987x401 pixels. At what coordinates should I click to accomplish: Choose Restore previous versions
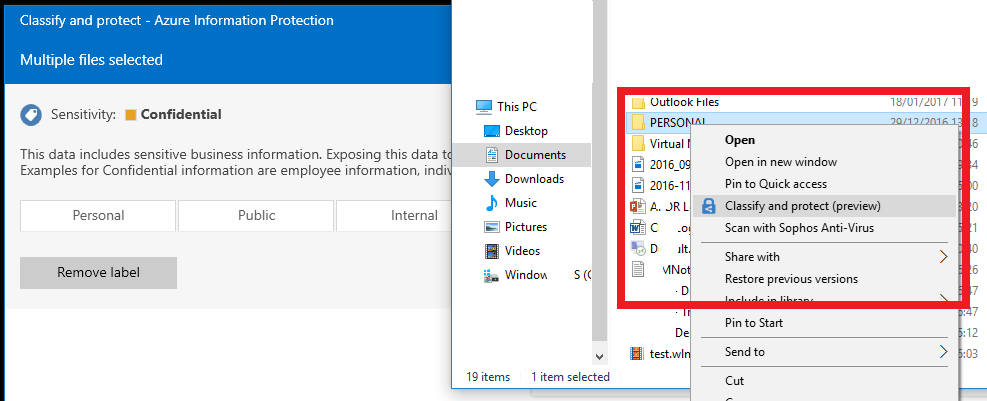click(791, 279)
